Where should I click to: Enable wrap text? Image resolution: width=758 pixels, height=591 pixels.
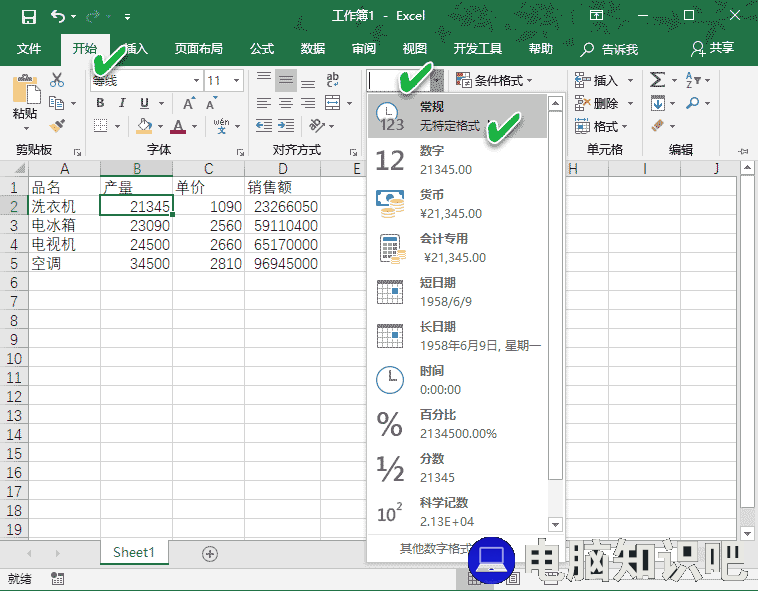coord(333,79)
